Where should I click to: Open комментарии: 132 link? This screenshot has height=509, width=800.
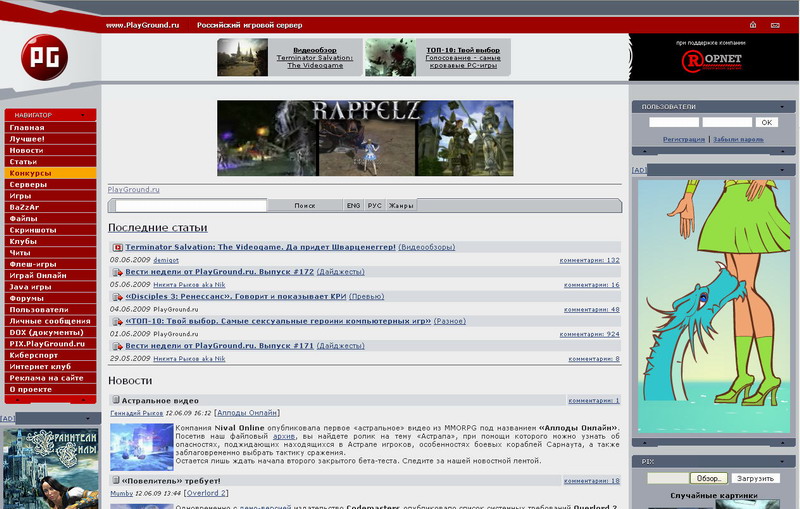[x=589, y=260]
